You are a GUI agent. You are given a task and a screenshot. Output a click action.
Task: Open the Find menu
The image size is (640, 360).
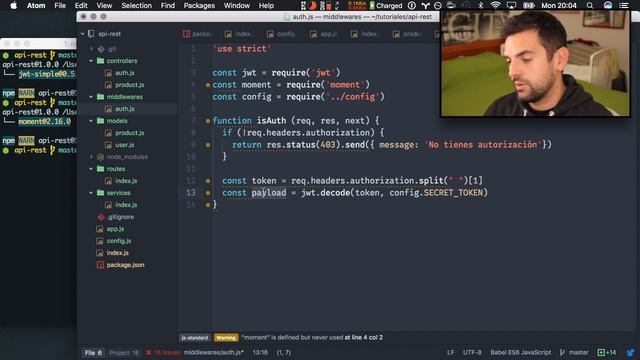[x=167, y=6]
